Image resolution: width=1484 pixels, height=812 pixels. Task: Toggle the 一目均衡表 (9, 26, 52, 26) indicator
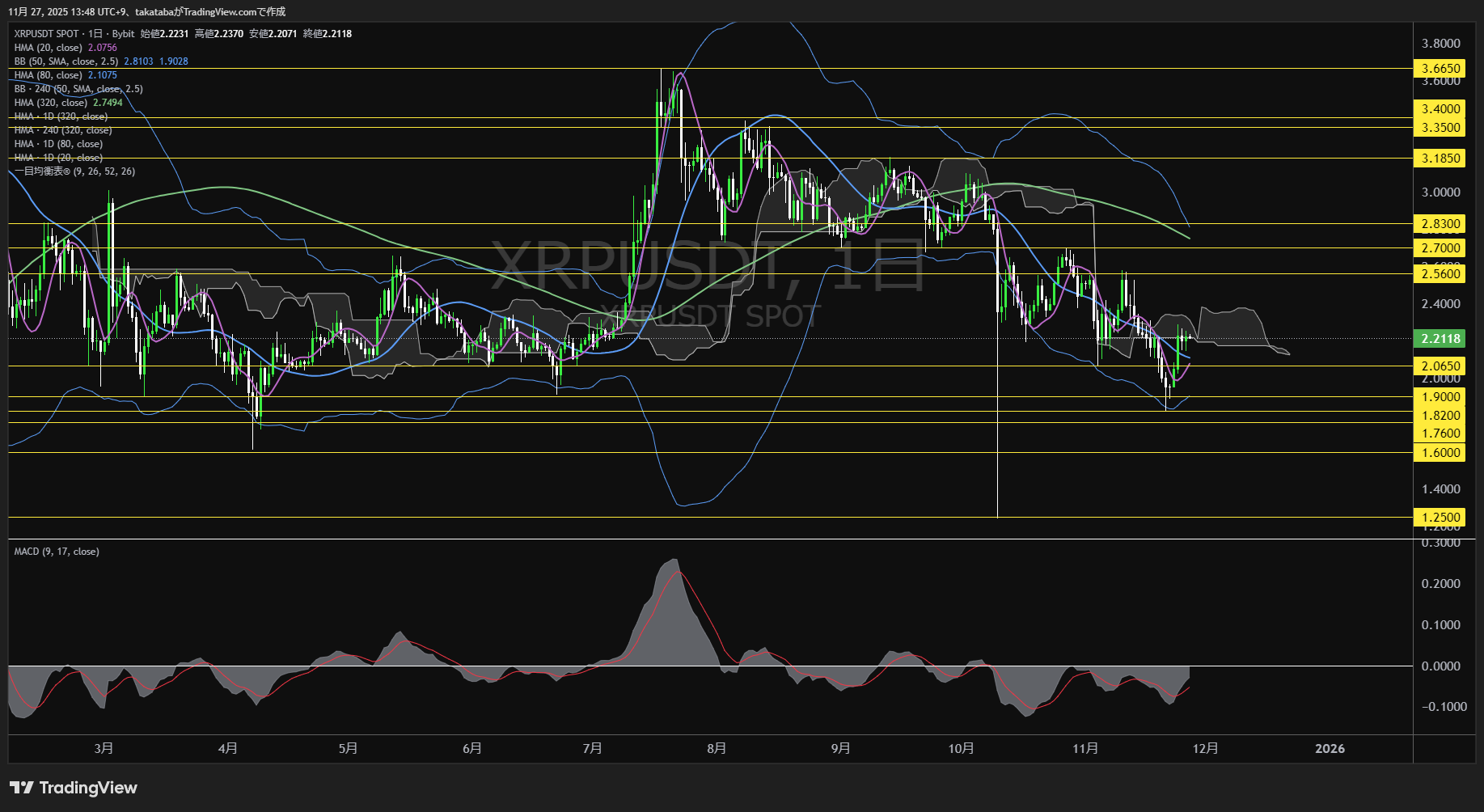point(74,171)
